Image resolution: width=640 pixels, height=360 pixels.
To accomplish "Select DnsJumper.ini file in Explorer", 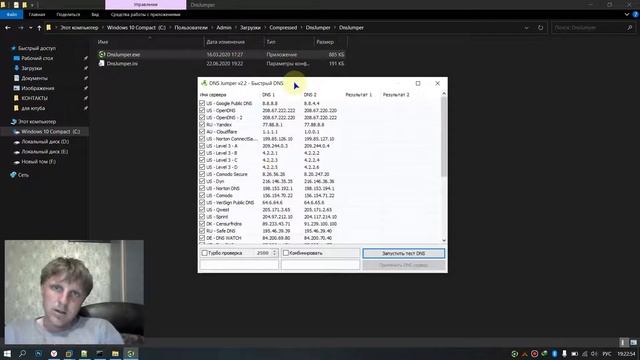I will click(x=122, y=64).
